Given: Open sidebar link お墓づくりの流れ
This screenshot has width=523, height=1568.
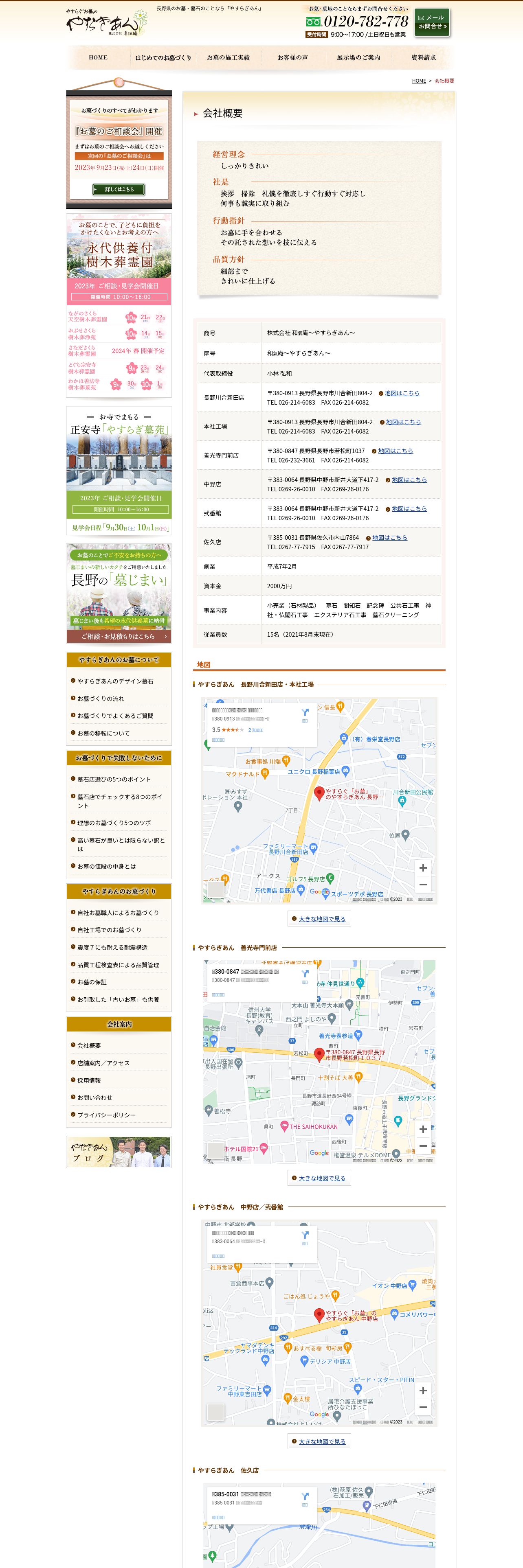Looking at the screenshot, I should [101, 699].
